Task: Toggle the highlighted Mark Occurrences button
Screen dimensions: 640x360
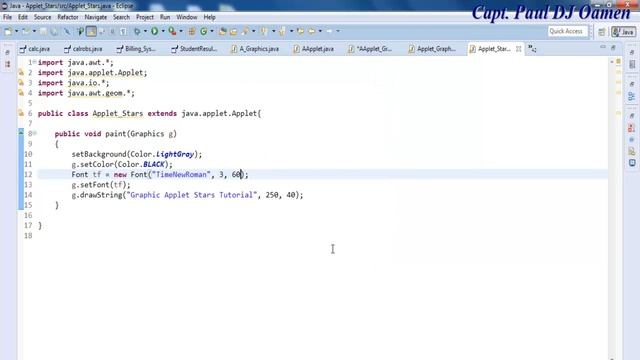Action: click(x=91, y=31)
